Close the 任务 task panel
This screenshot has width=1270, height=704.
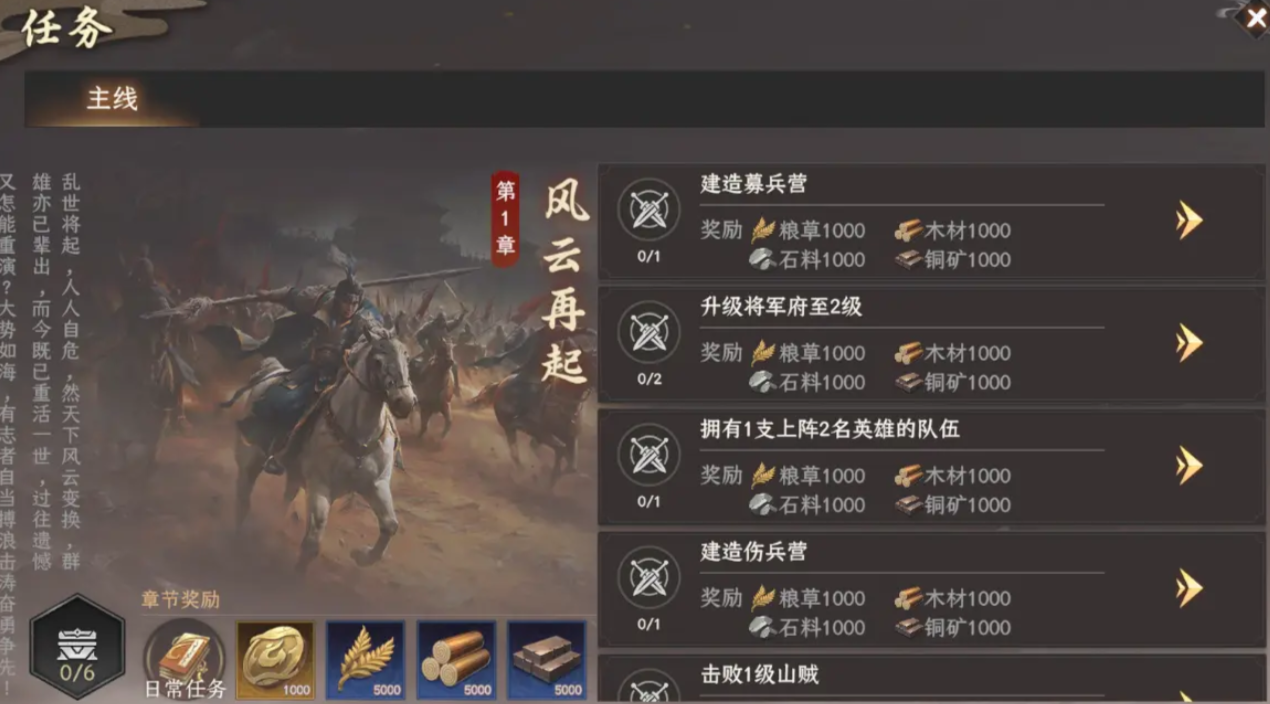point(1254,18)
